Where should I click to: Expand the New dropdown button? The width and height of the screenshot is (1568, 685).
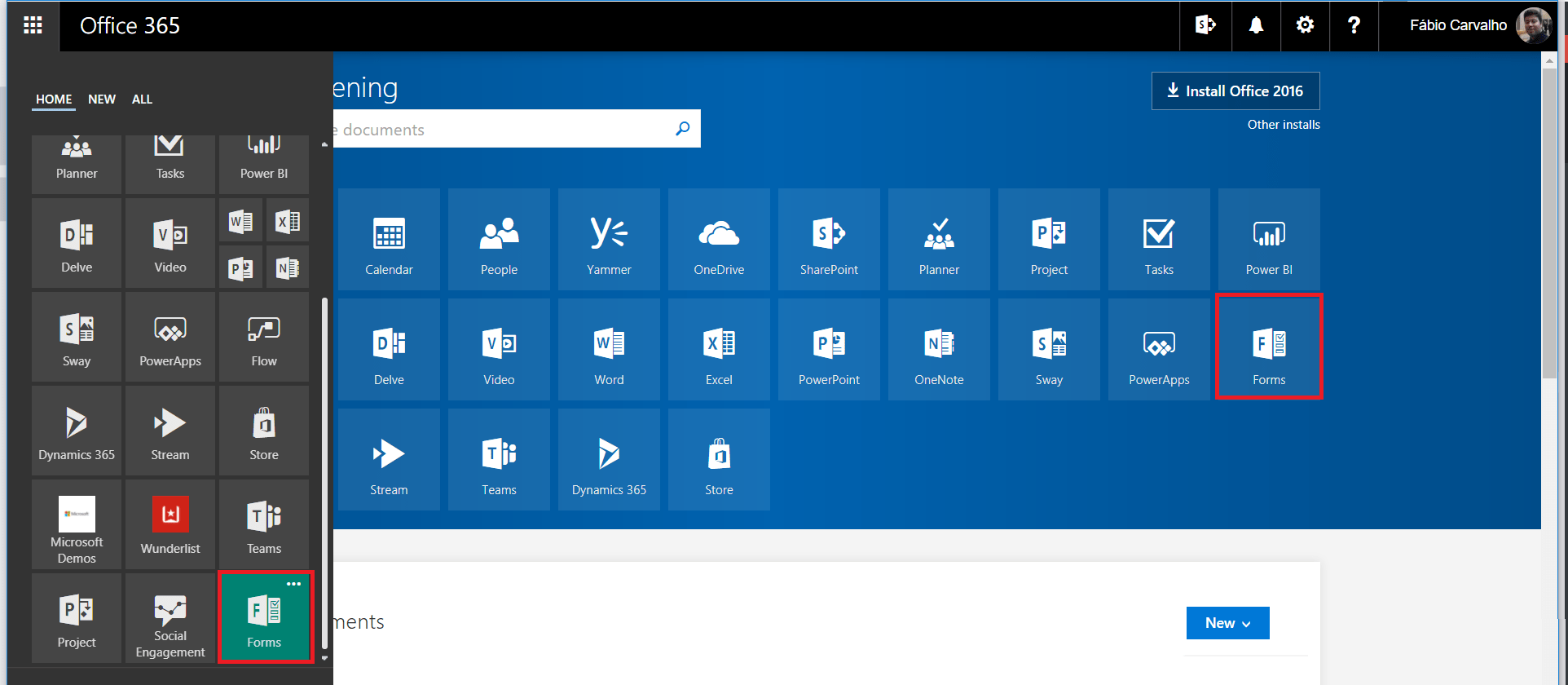[1227, 623]
